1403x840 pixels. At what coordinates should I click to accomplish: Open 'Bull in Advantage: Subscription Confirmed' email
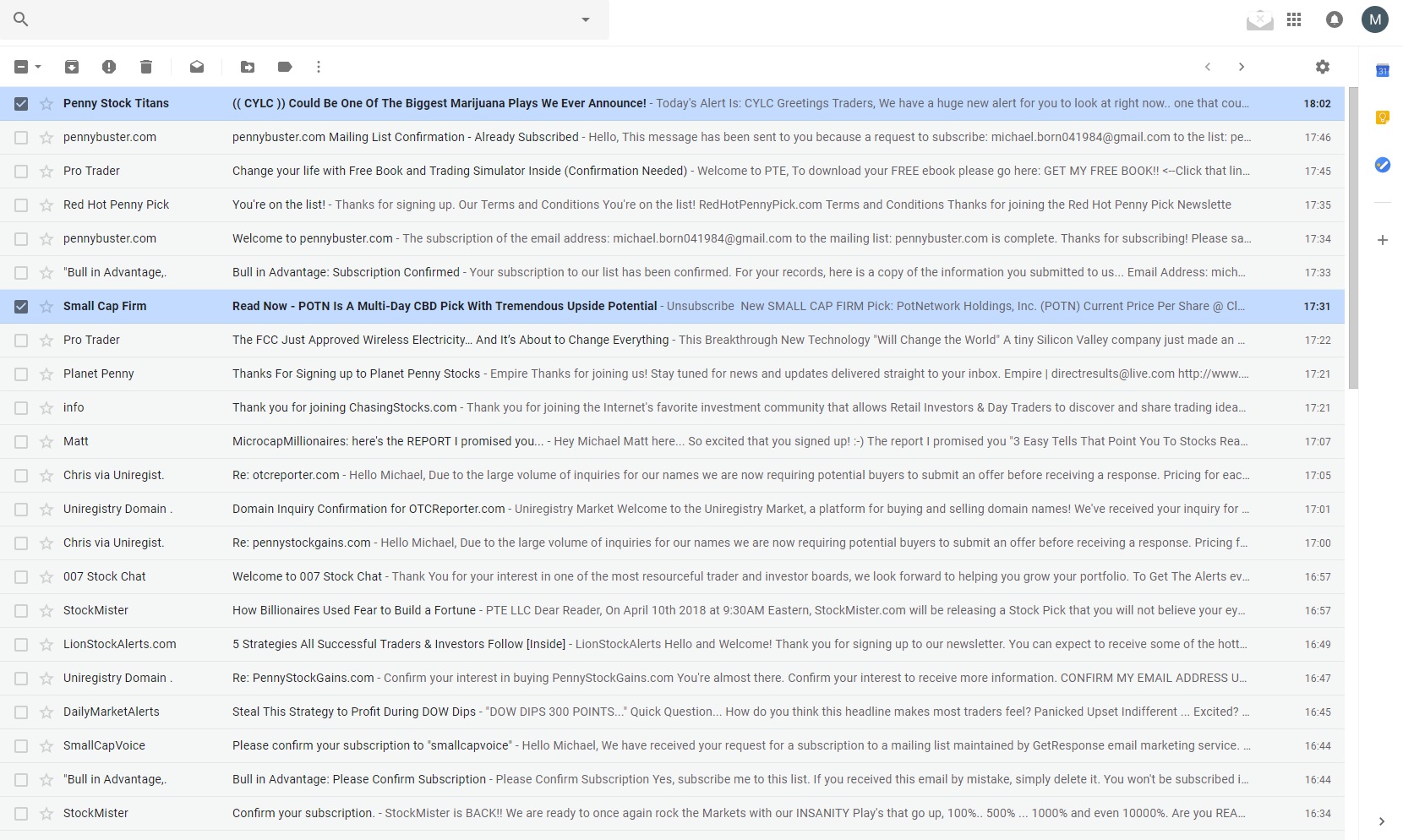pyautogui.click(x=672, y=273)
